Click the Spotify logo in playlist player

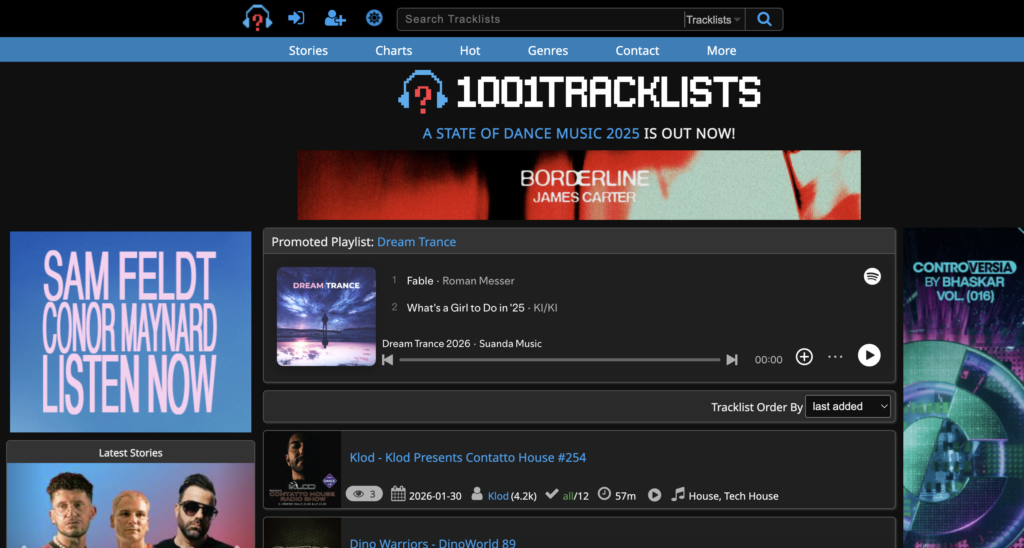point(872,277)
